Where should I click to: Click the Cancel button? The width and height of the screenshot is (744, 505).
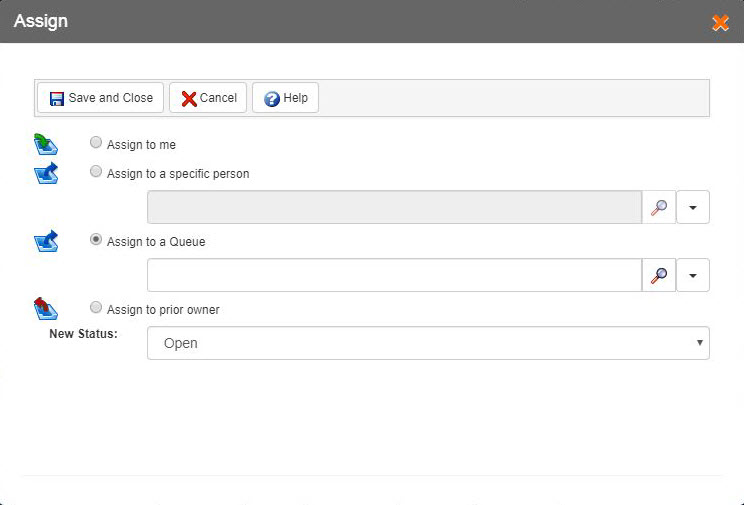tap(208, 98)
